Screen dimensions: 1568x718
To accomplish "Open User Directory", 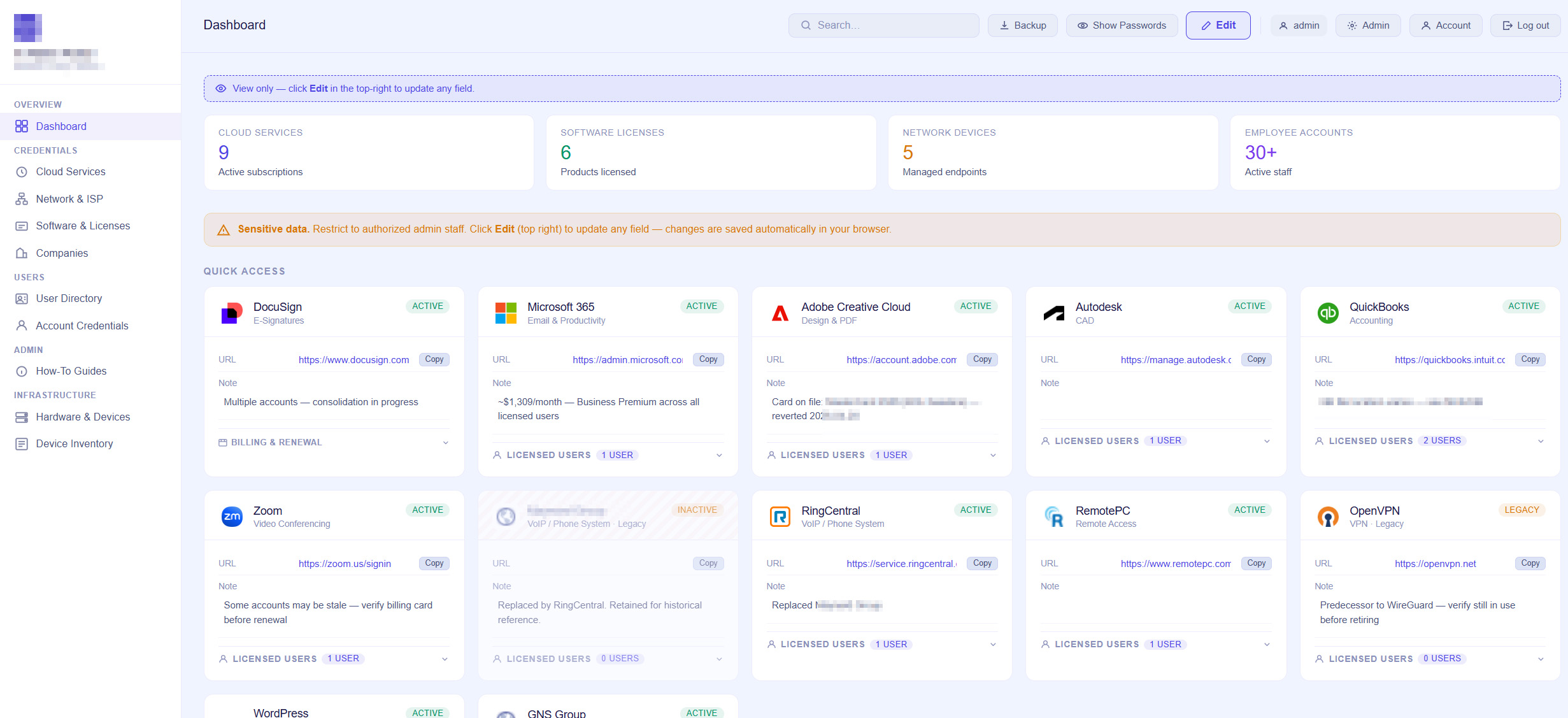I will (x=90, y=299).
